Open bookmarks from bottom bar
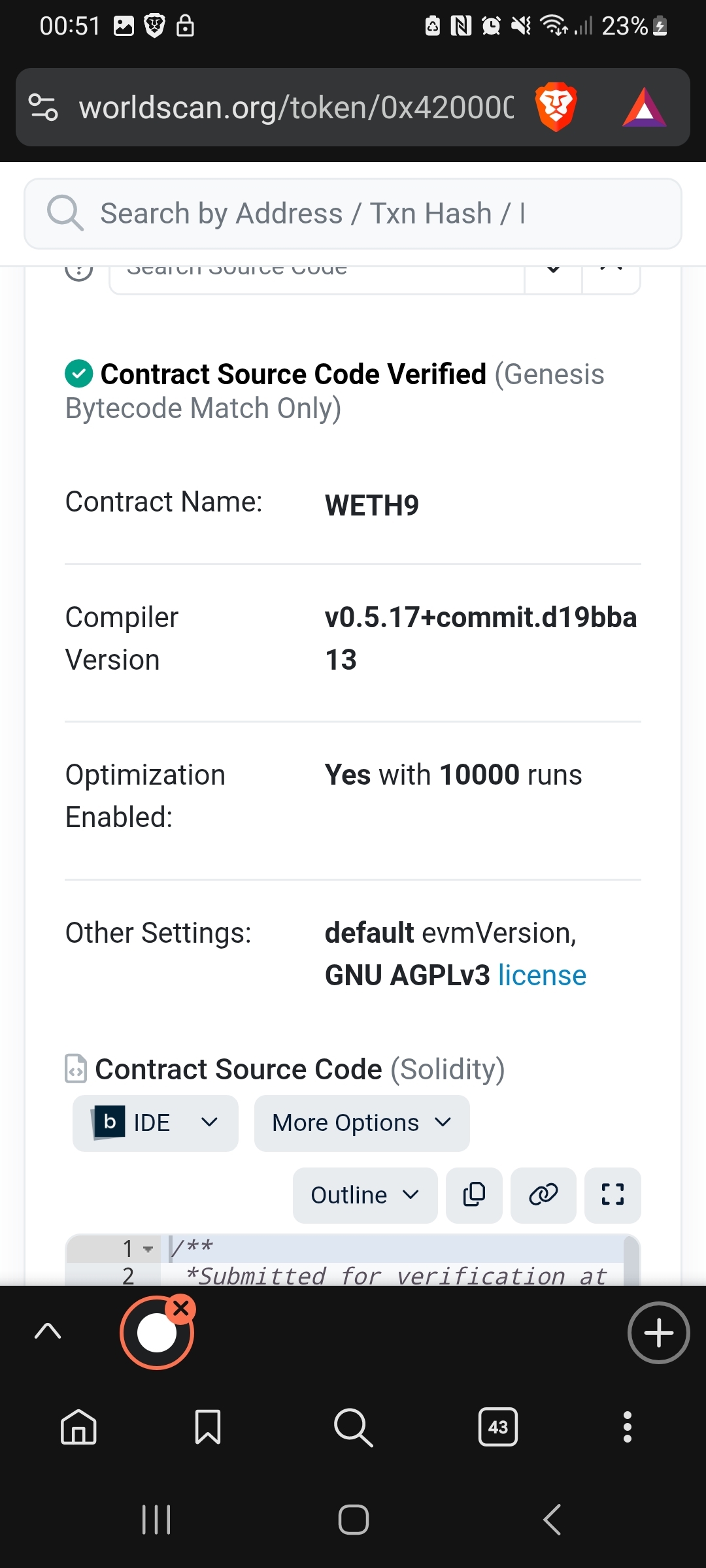706x1568 pixels. (208, 1427)
